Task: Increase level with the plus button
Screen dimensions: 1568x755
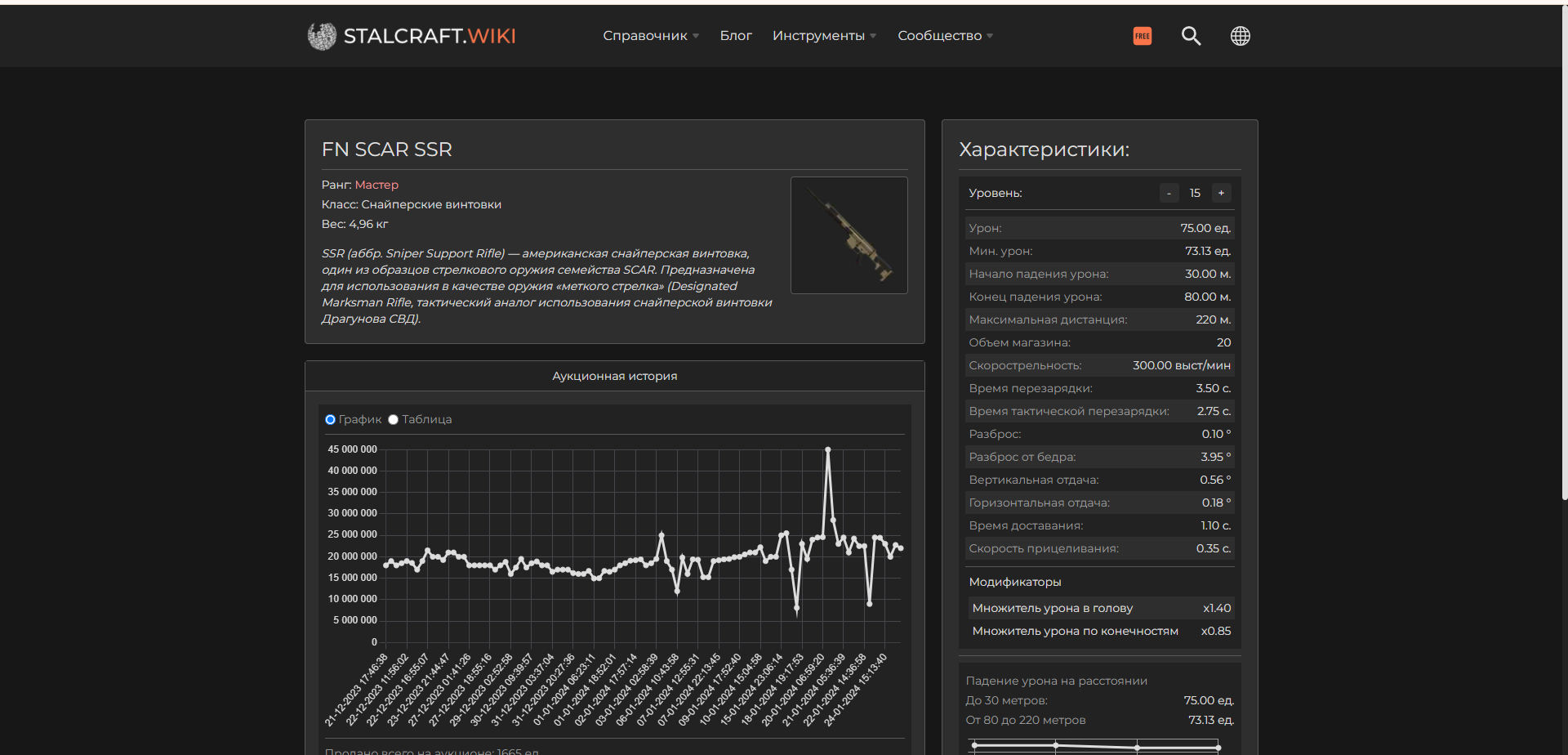Action: (1221, 193)
